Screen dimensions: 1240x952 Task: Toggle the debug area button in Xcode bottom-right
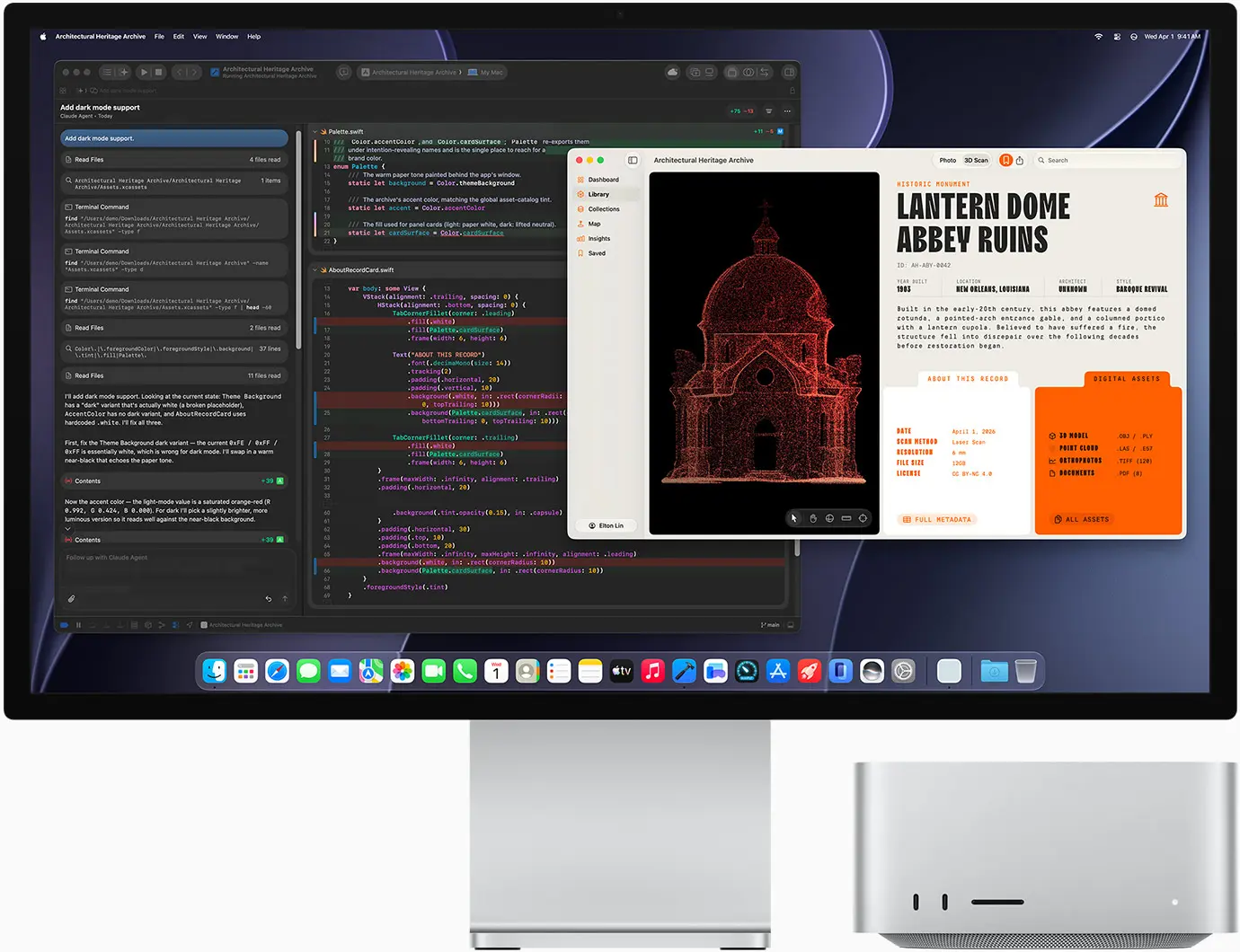tap(791, 625)
